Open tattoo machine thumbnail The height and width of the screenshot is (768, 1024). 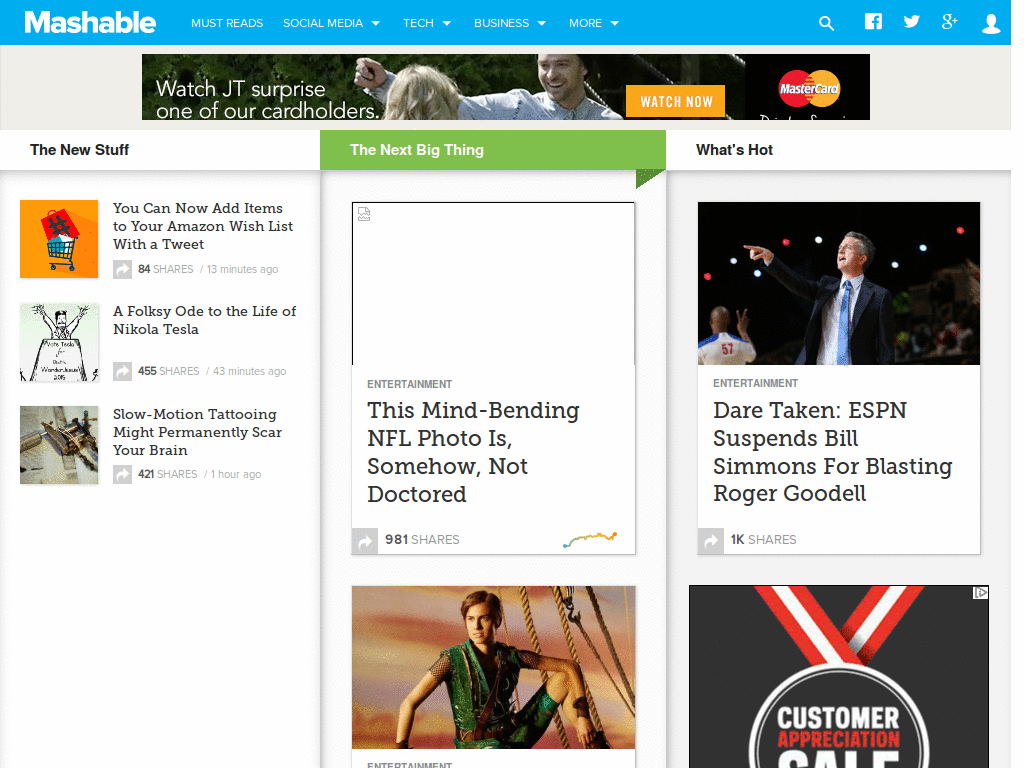point(59,445)
